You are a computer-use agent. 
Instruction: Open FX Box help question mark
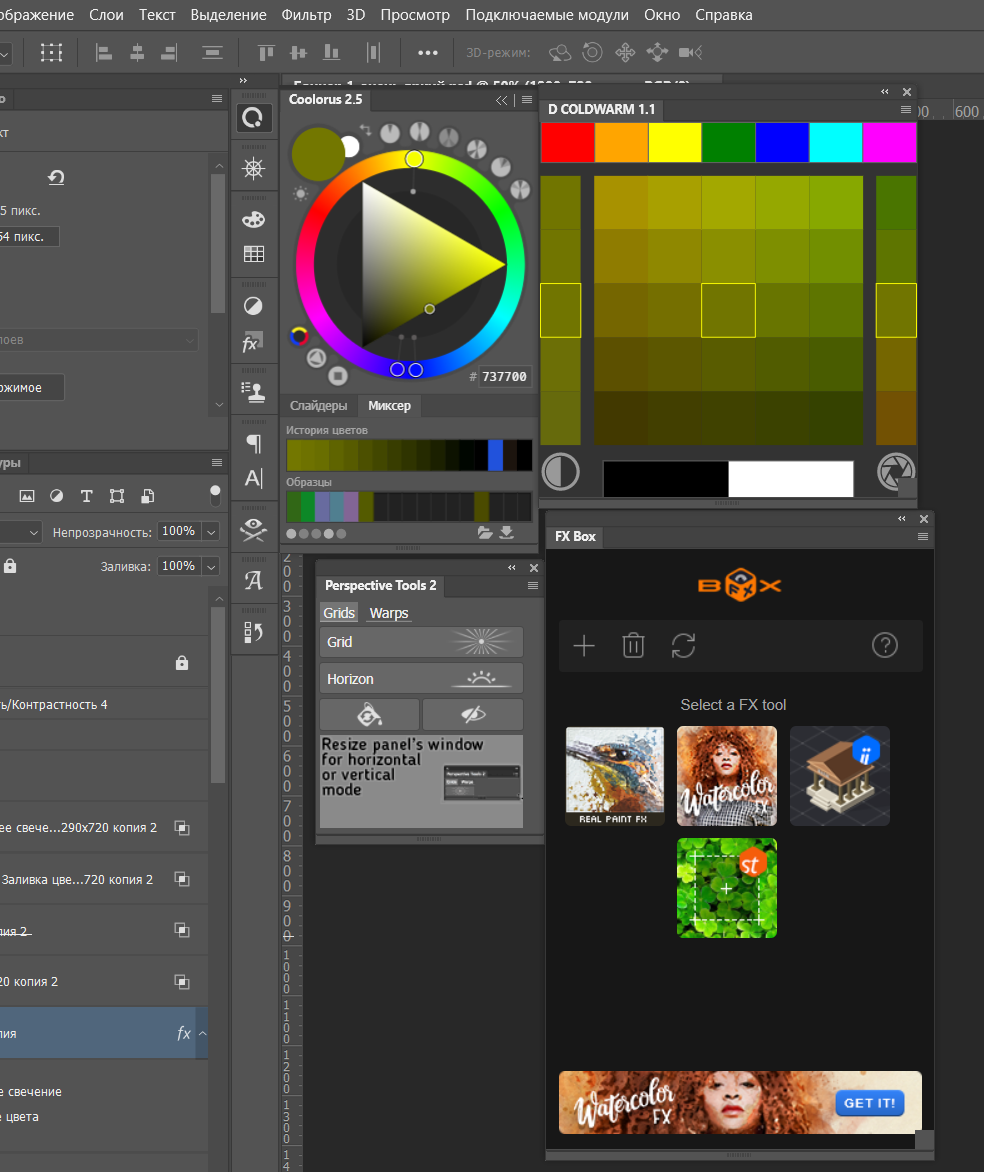tap(884, 645)
